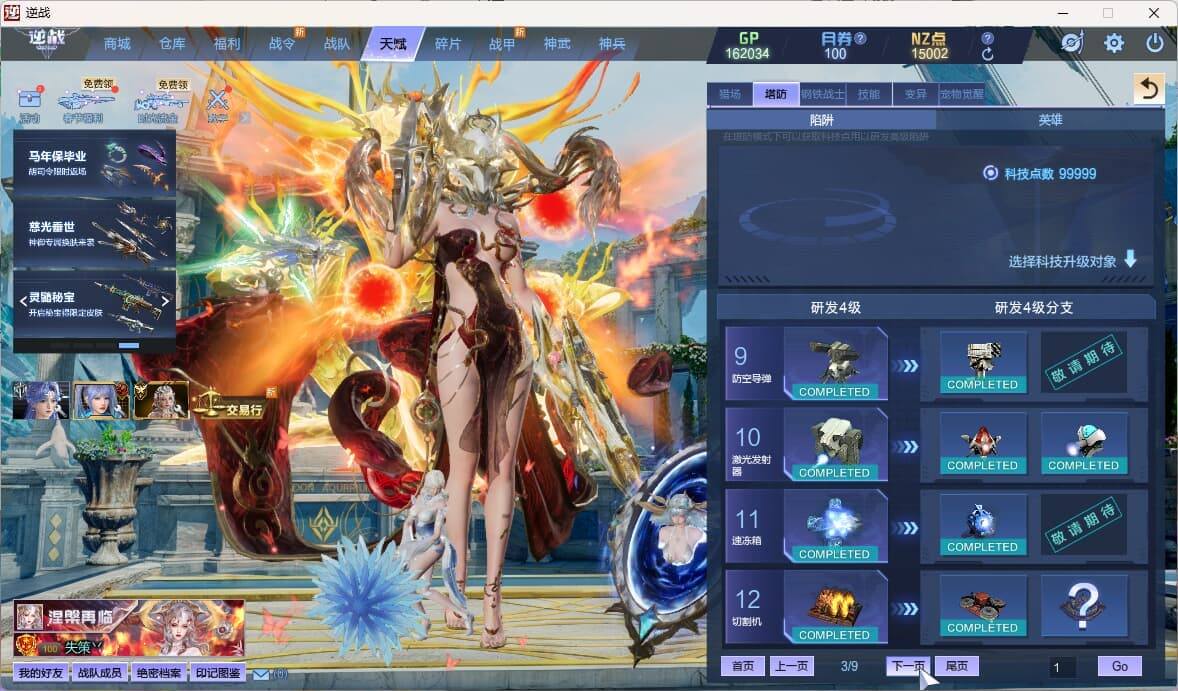Open the target/planet icon in top bar
This screenshot has width=1178, height=691.
(x=1072, y=43)
